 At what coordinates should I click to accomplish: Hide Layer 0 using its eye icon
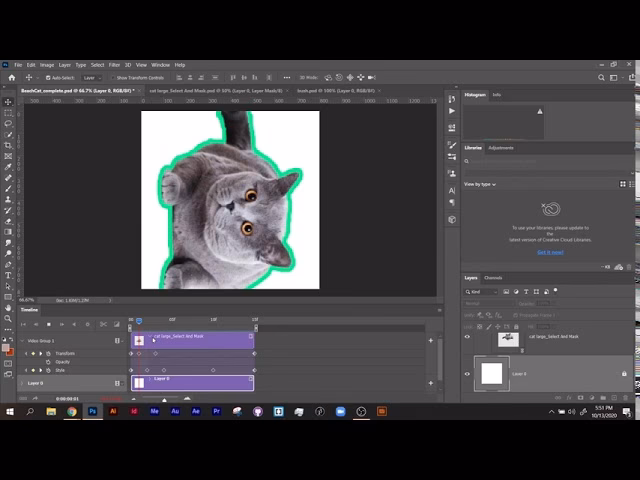point(467,374)
